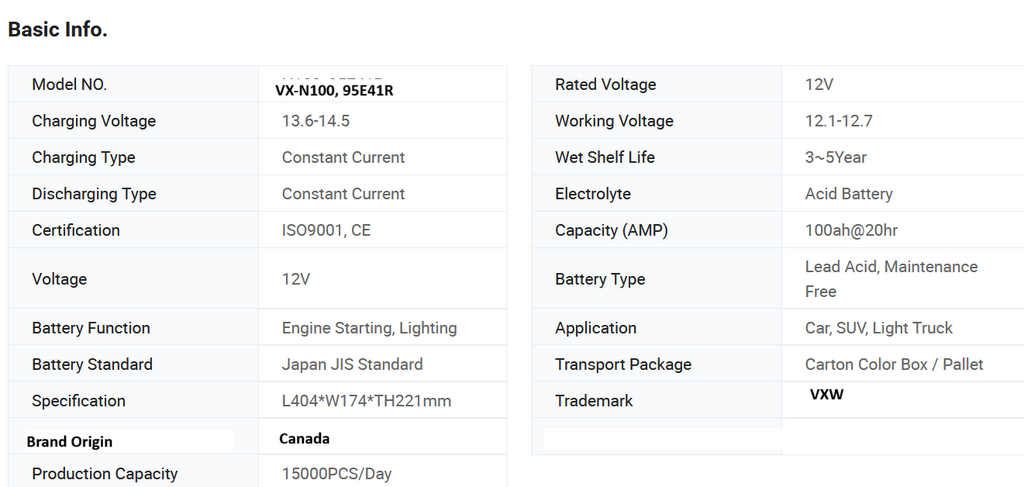Click the 100ah@20hr capacity value
This screenshot has height=487, width=1024.
pyautogui.click(x=851, y=230)
